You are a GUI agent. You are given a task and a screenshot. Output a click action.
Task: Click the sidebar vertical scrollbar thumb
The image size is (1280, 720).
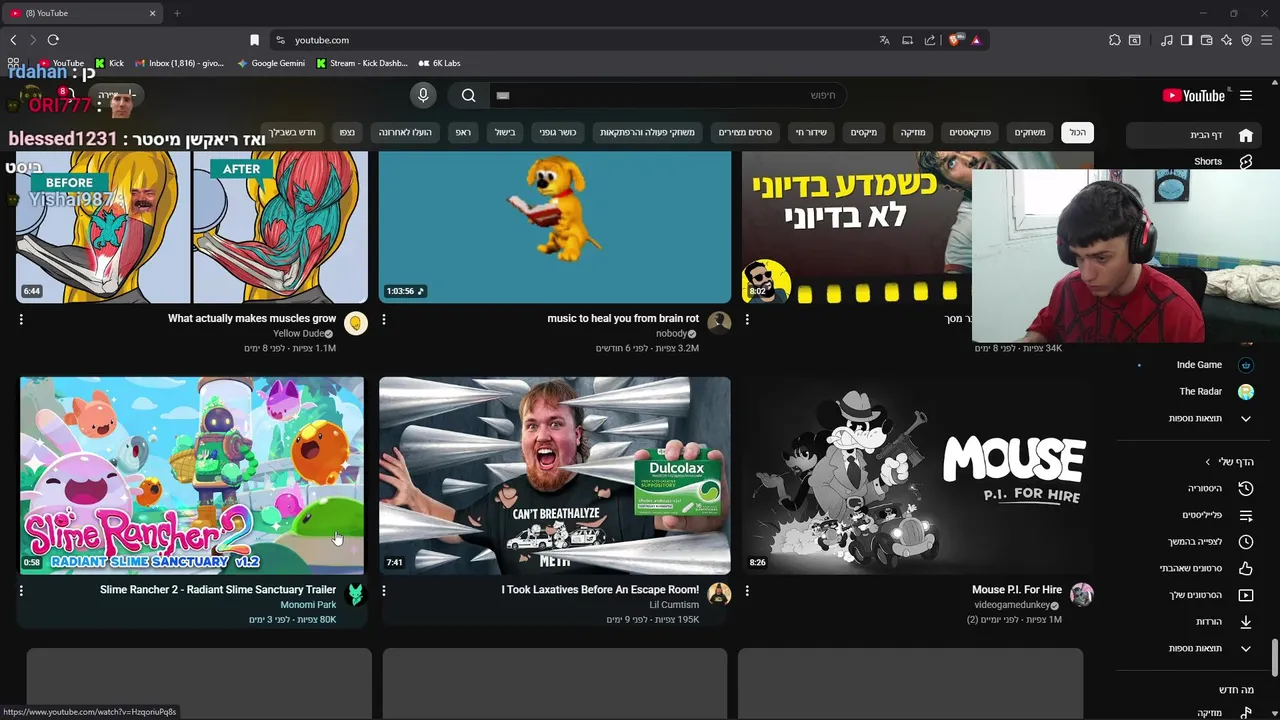click(x=1274, y=658)
